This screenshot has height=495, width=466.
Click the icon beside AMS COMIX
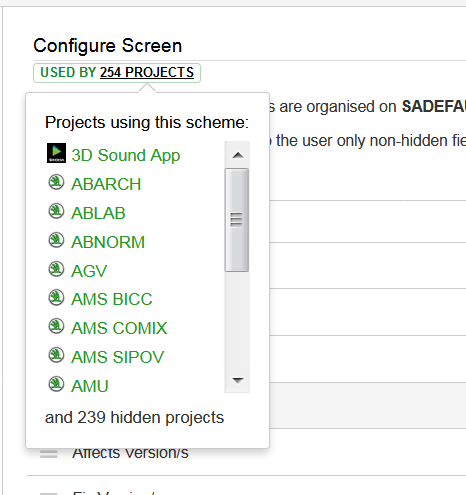(56, 326)
